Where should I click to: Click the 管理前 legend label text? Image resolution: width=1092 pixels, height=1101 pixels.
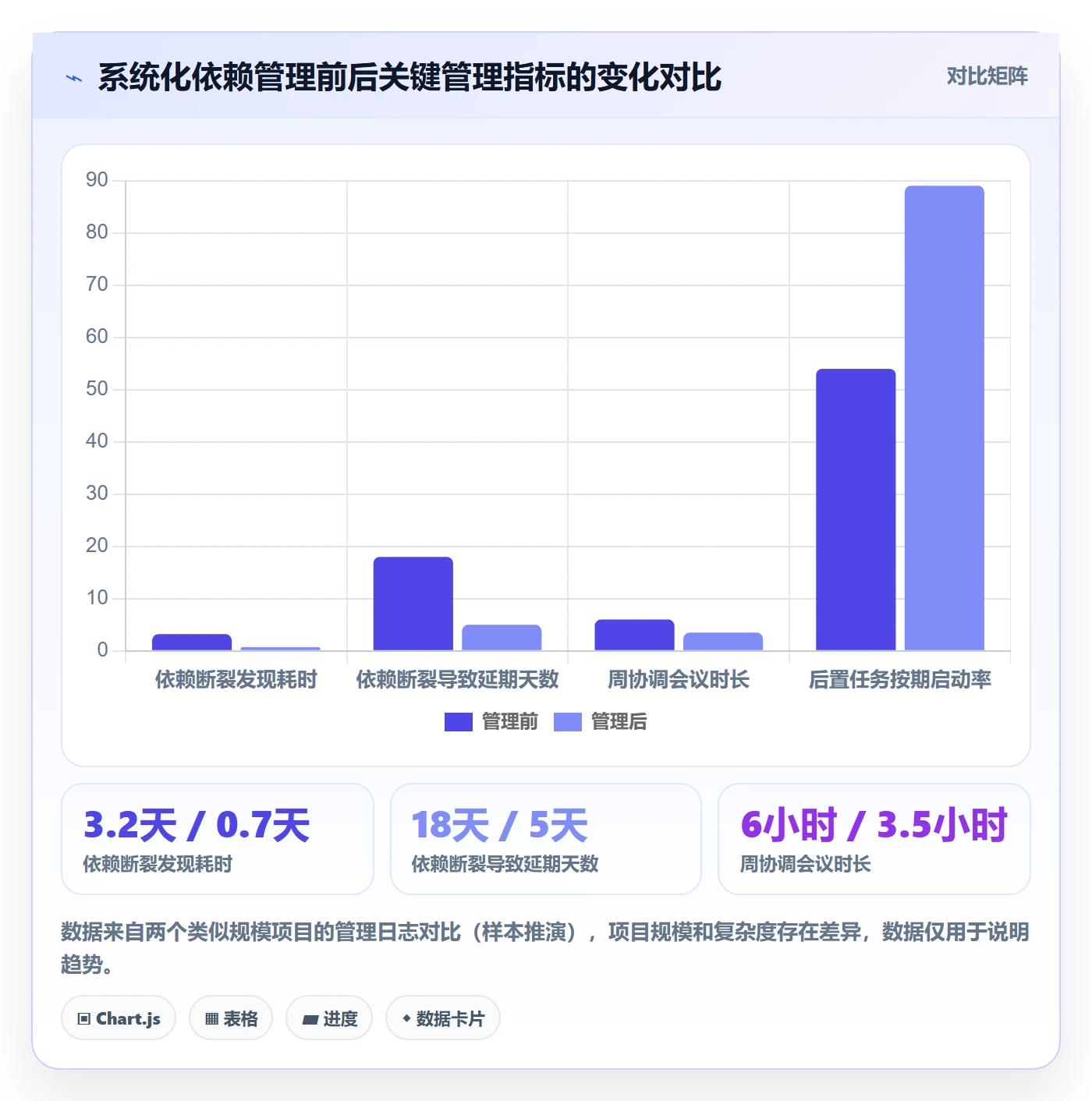tap(510, 722)
